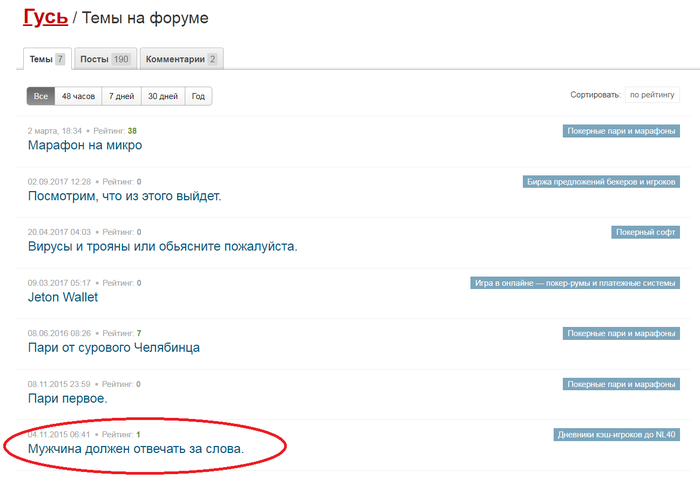Image resolution: width=700 pixels, height=479 pixels.
Task: Click Покерные пари tag beside Марафон на микро
Action: click(621, 131)
